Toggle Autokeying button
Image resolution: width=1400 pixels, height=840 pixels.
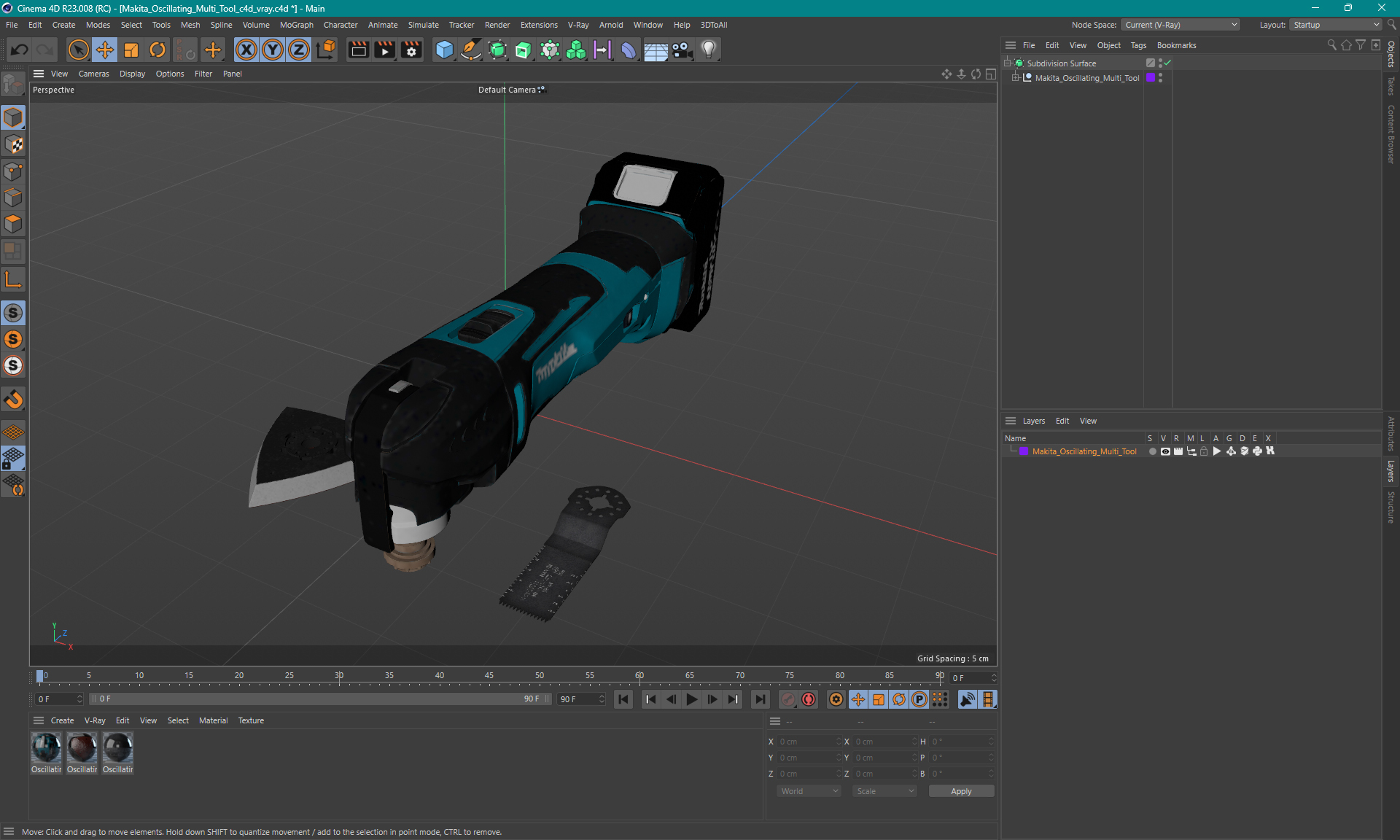click(809, 699)
